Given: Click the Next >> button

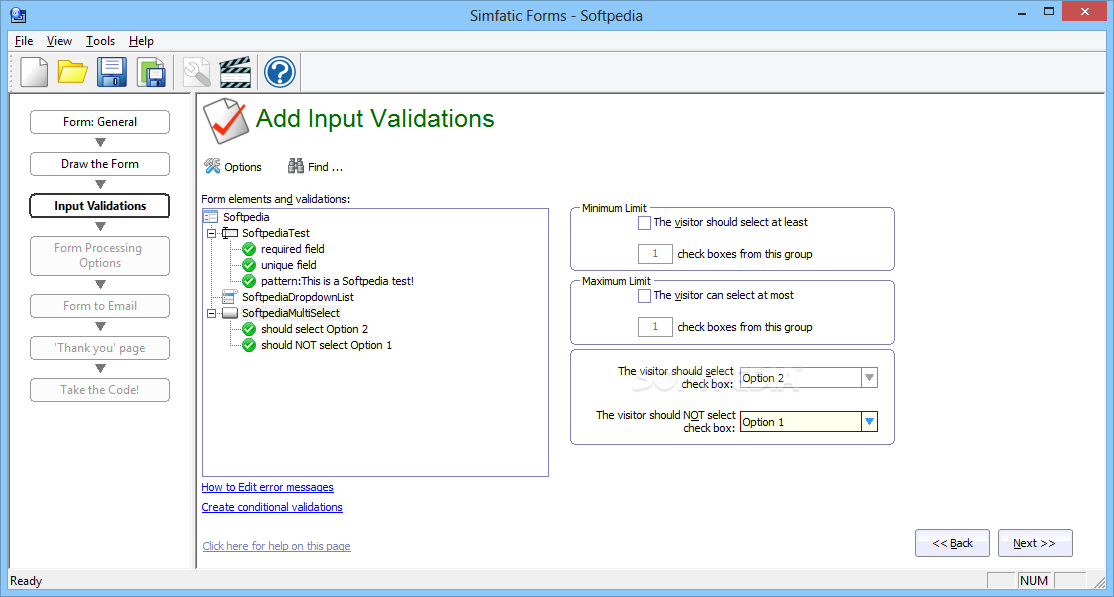Looking at the screenshot, I should [x=1034, y=543].
